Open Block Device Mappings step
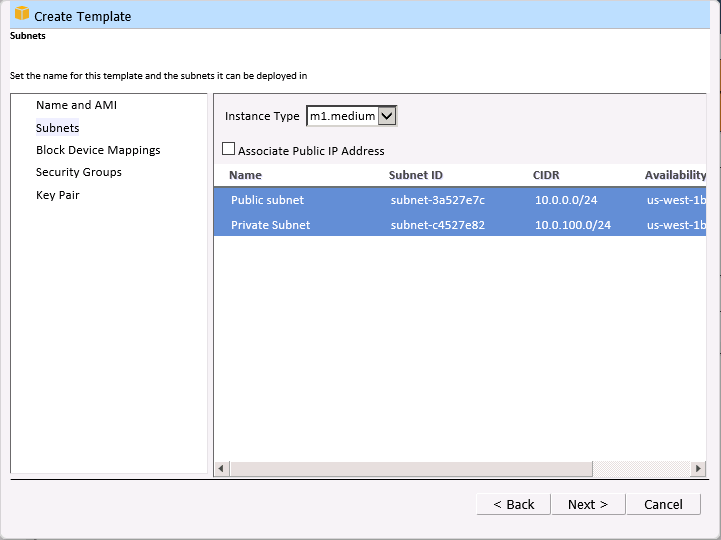 (x=98, y=150)
